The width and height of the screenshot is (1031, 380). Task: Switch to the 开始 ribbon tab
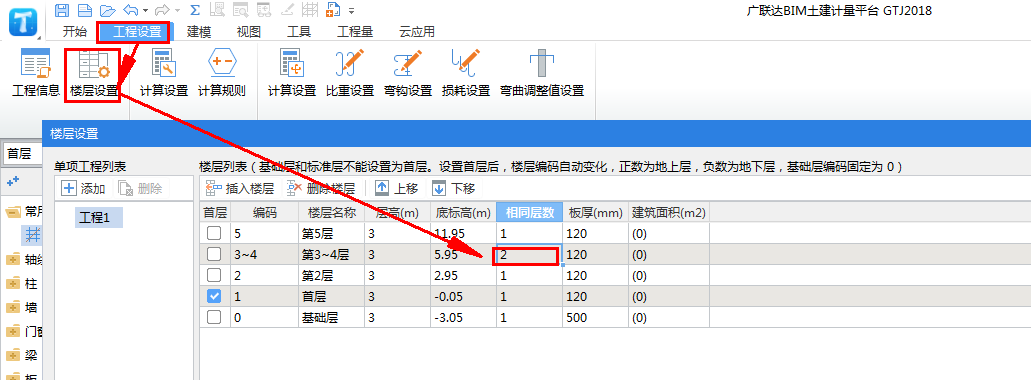coord(74,32)
